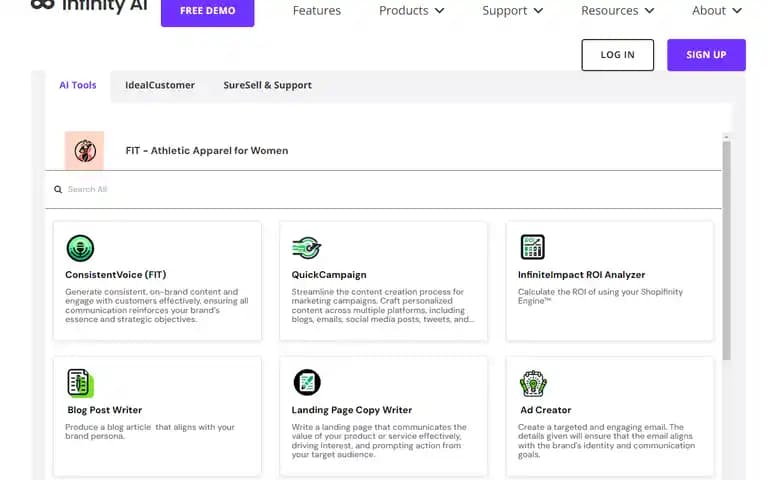Switch to the IdealCustomer tab

coord(160,85)
